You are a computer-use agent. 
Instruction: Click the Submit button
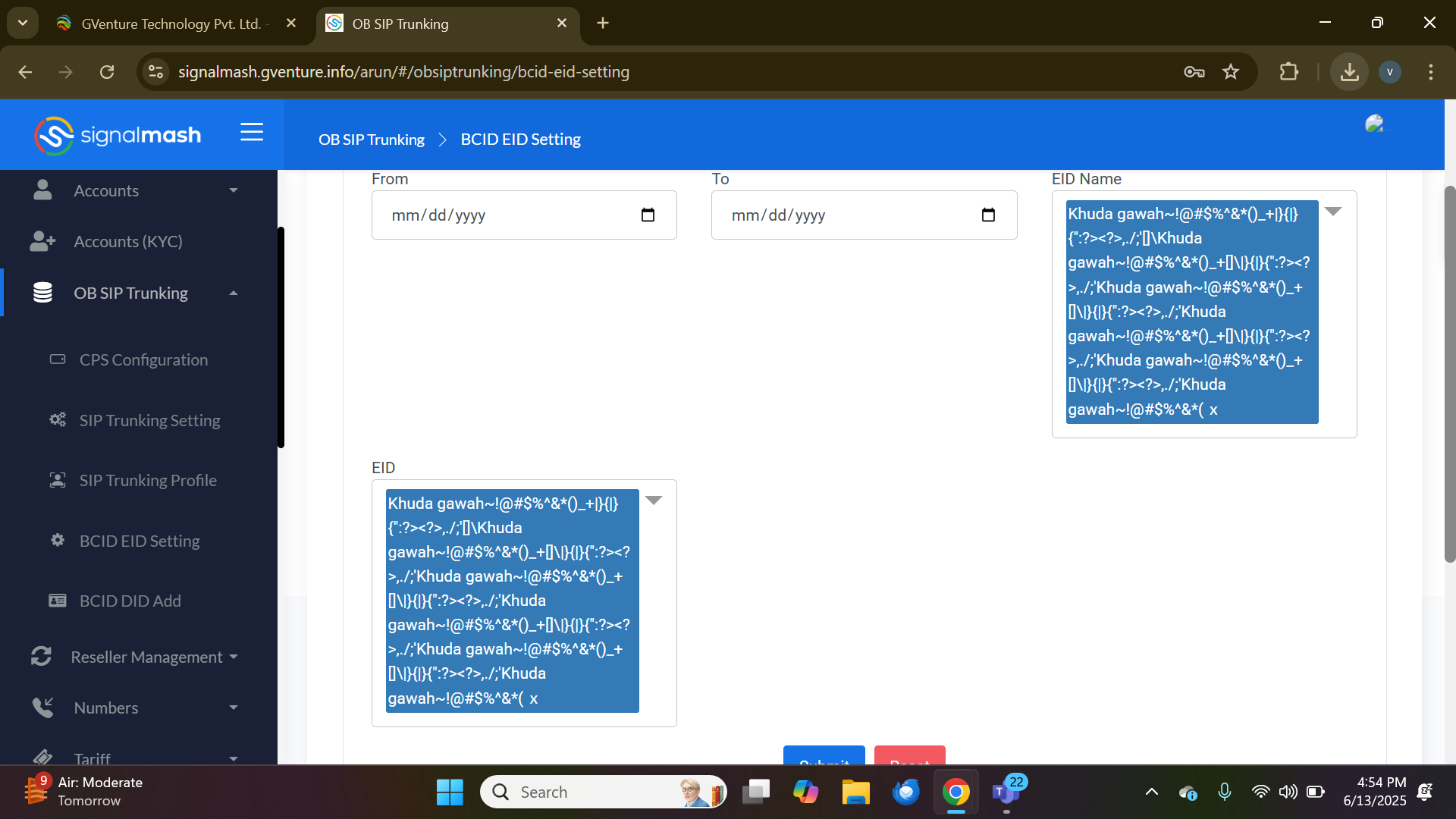coord(824,757)
